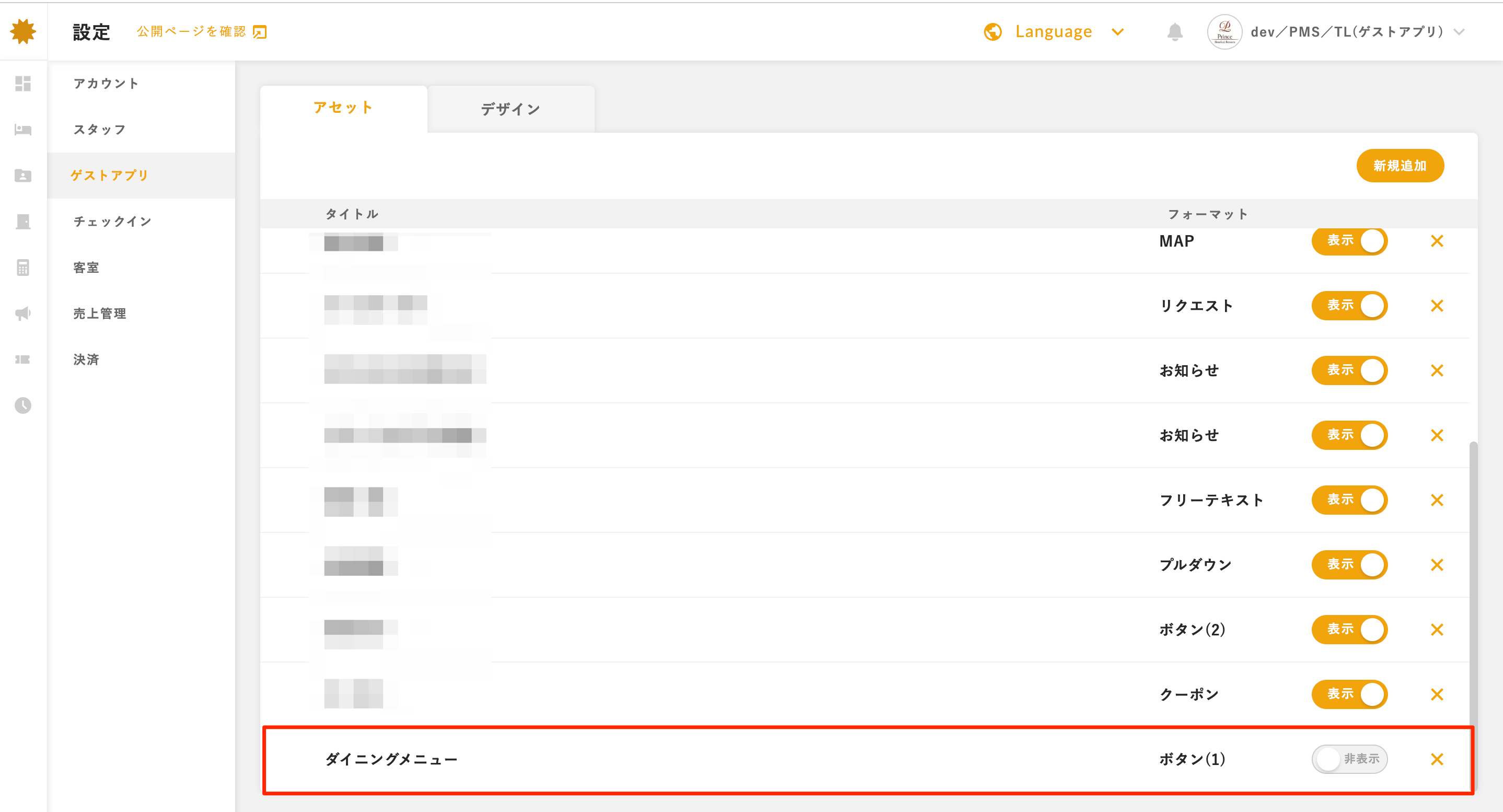Viewport: 1503px width, 812px height.
Task: Delete the リクエスト row with X
Action: tap(1437, 306)
